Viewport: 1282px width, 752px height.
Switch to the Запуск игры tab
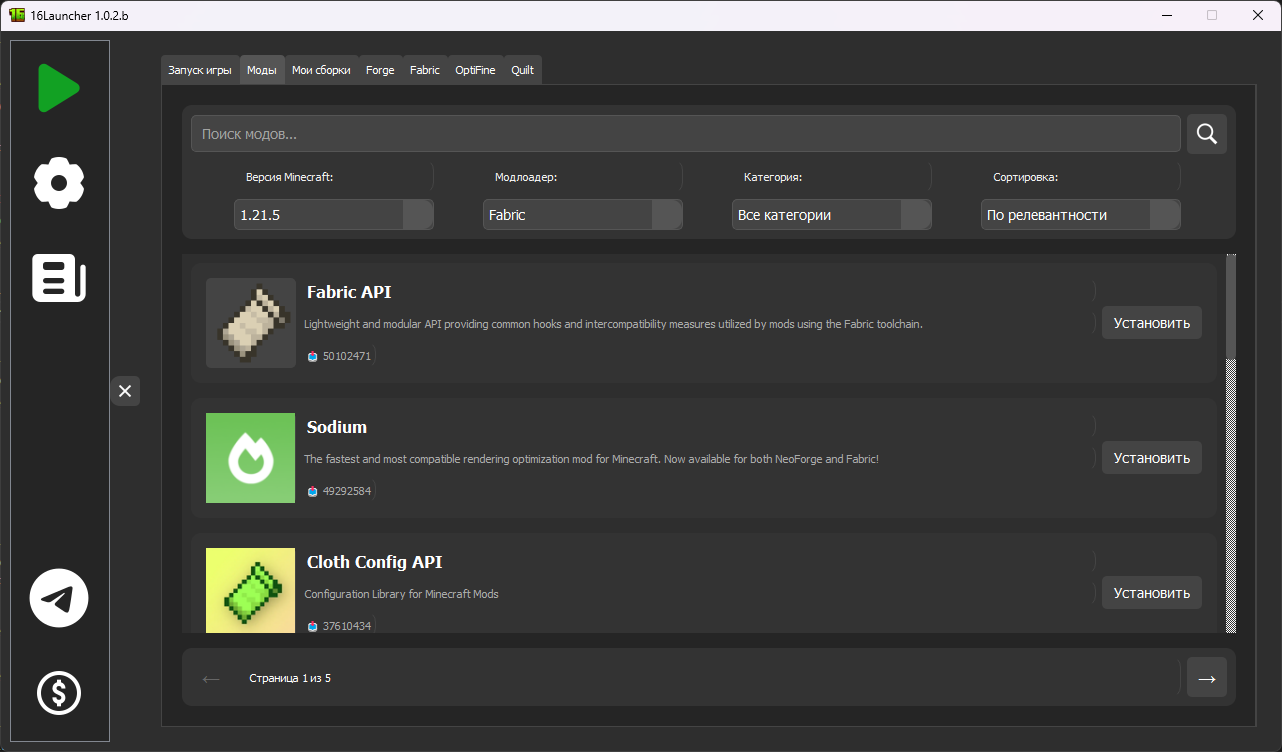pyautogui.click(x=200, y=70)
